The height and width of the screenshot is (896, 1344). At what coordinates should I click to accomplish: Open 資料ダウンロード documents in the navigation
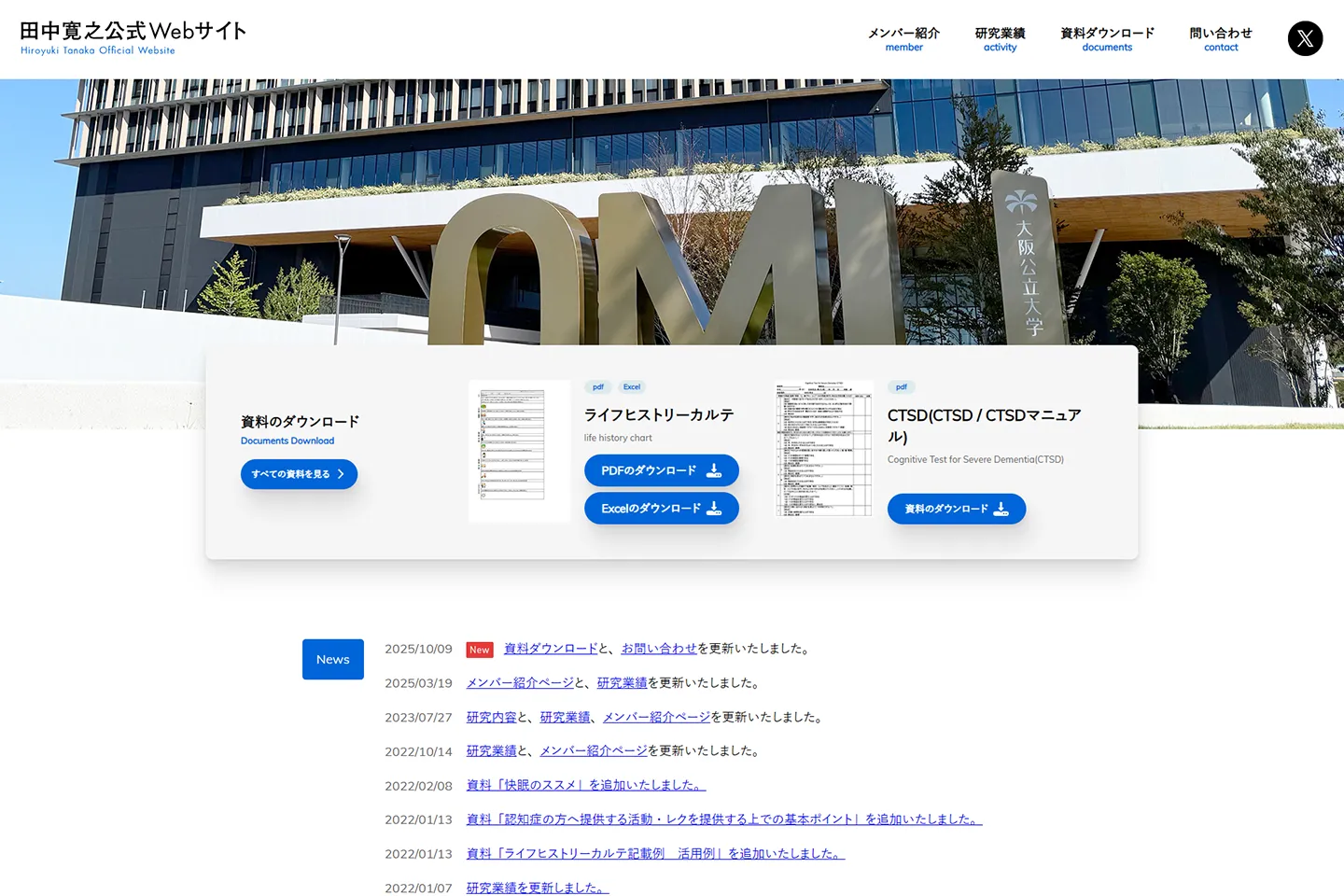[1107, 38]
